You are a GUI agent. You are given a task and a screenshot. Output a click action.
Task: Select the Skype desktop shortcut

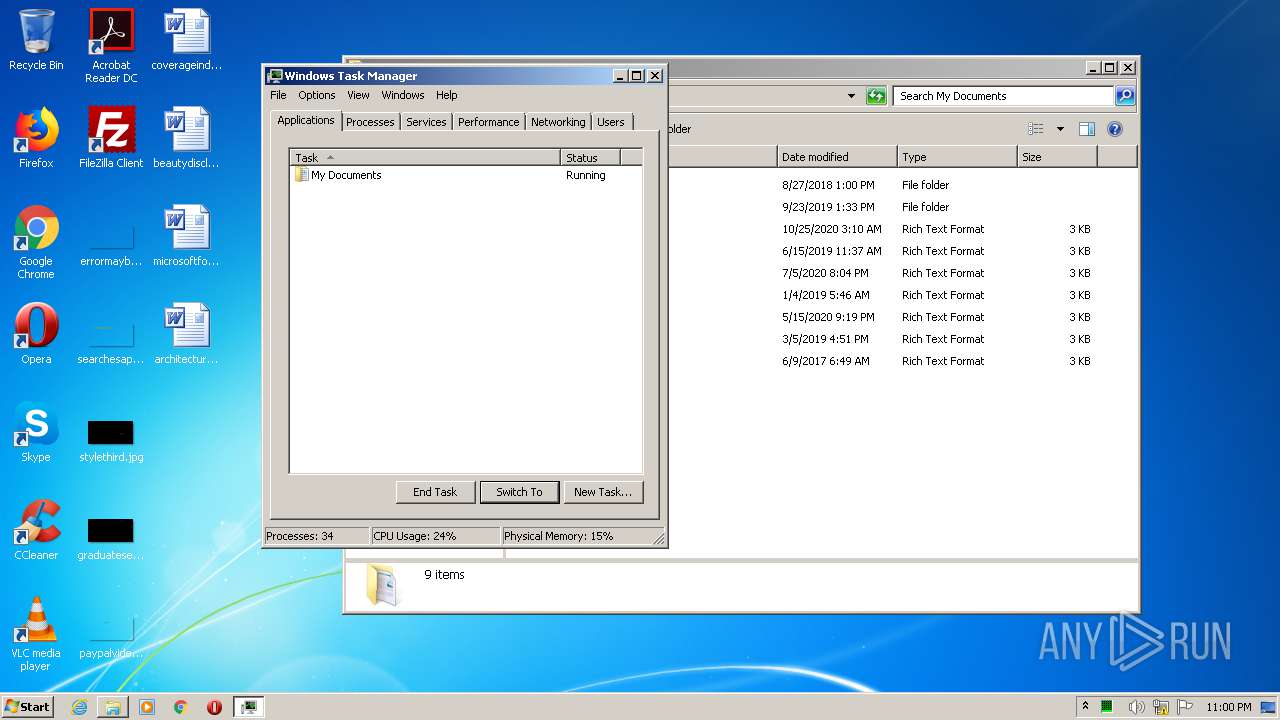tap(36, 432)
